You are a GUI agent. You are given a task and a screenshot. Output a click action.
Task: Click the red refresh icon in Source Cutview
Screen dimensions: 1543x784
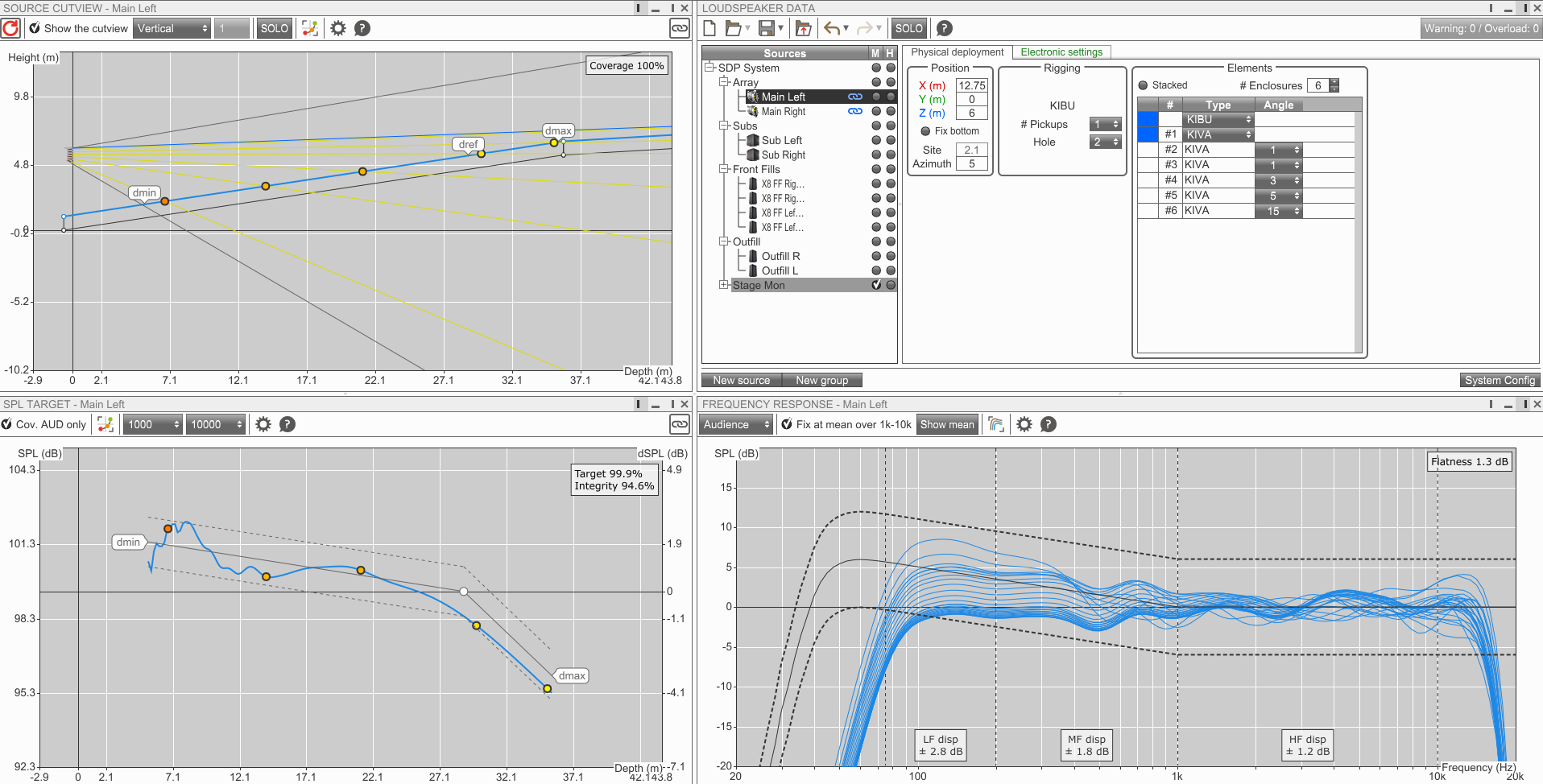pyautogui.click(x=10, y=28)
